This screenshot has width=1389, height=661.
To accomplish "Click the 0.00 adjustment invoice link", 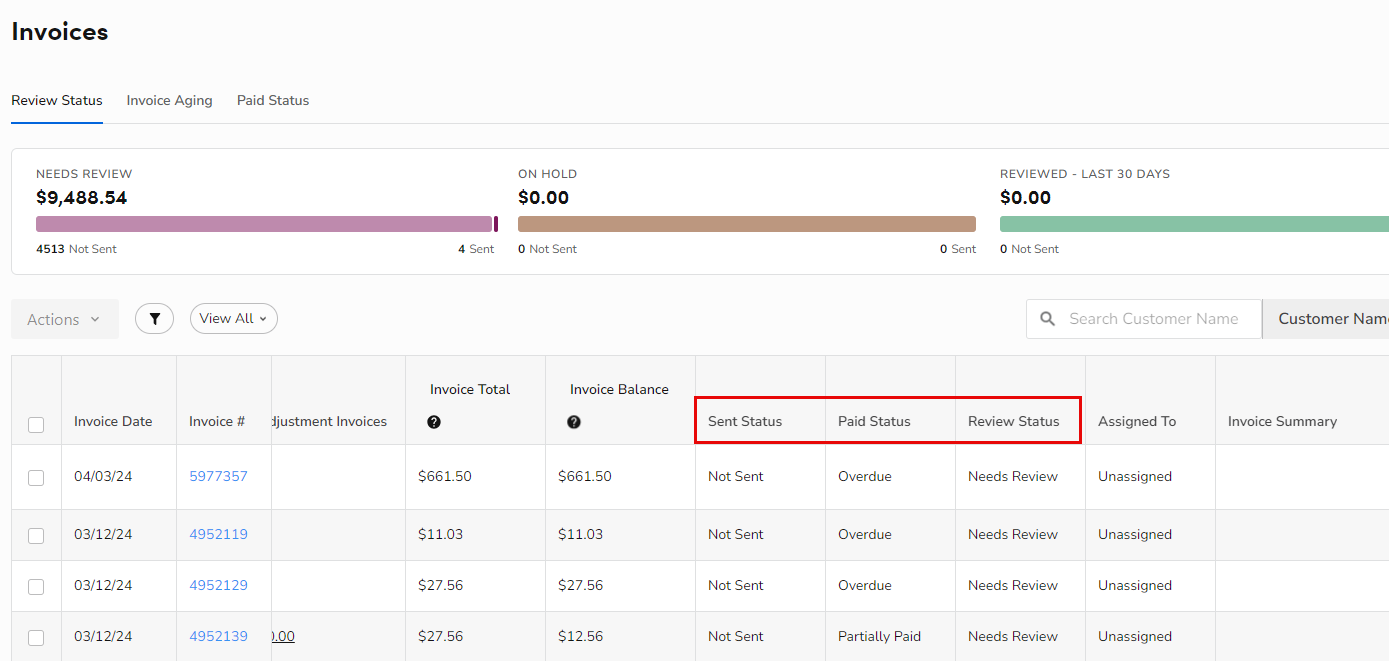I will tap(282, 636).
